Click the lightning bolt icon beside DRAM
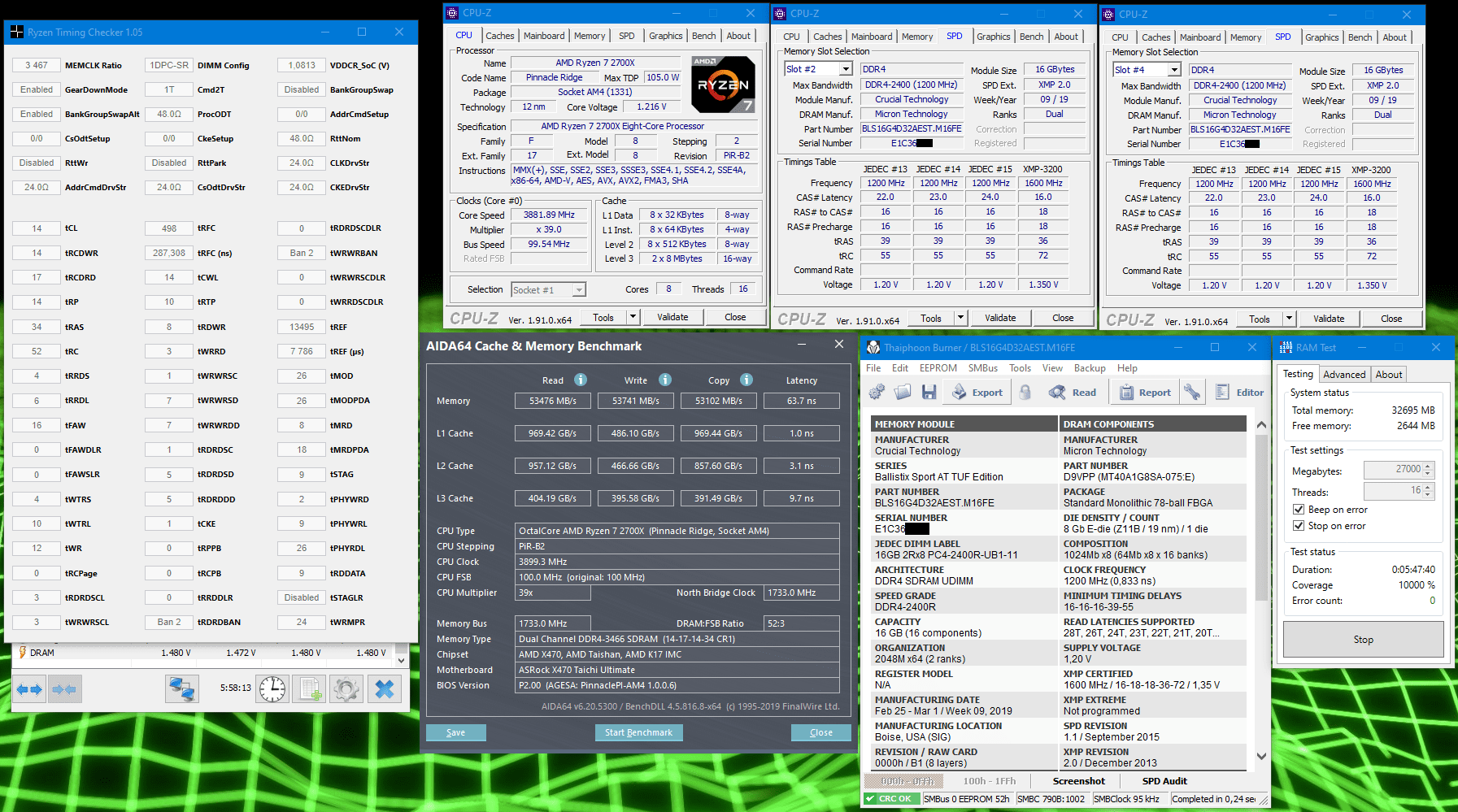 [22, 652]
